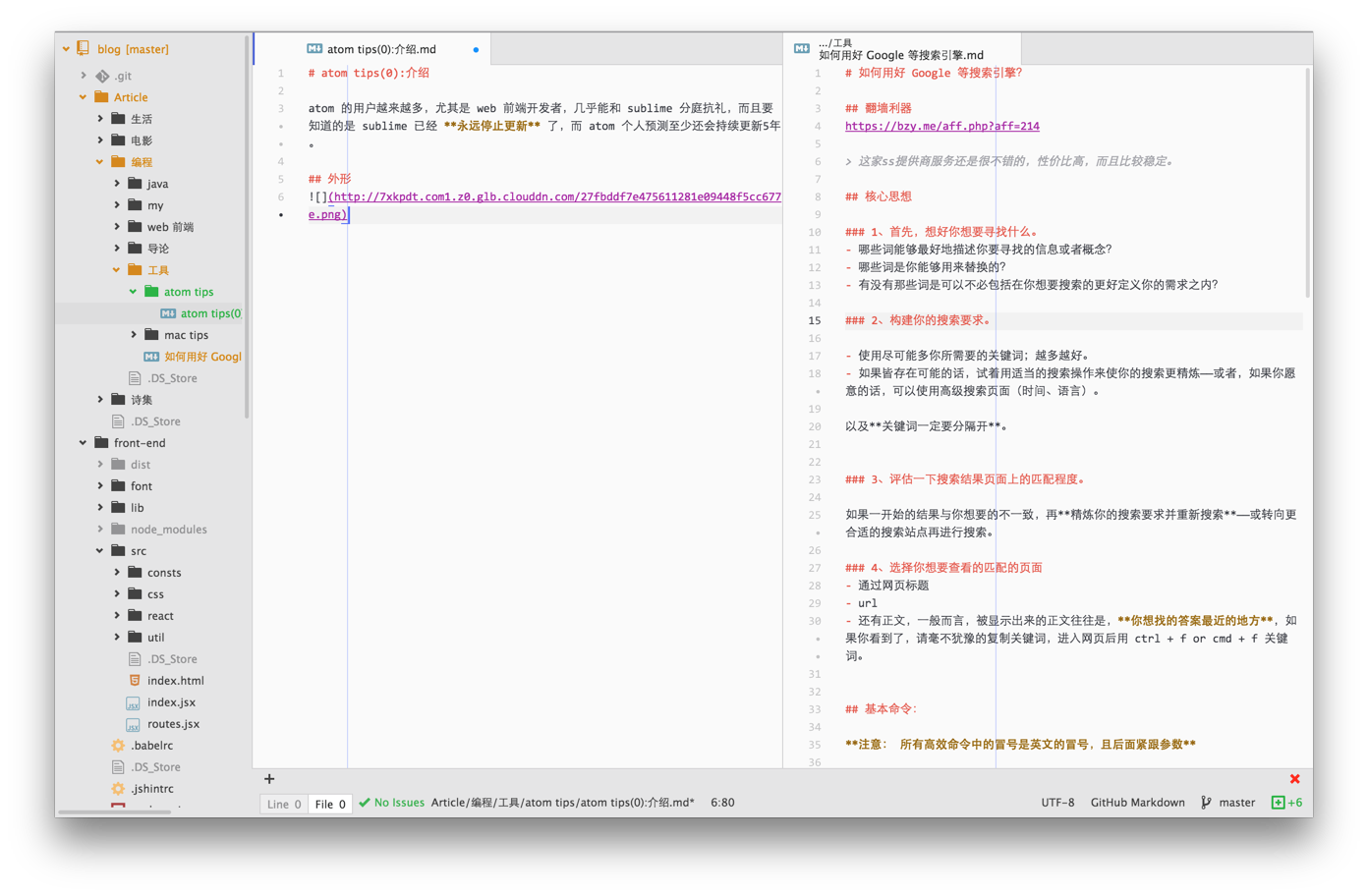The height and width of the screenshot is (896, 1368).
Task: Click the Markdown icon beside 如何用好 Googl file
Action: pyautogui.click(x=149, y=356)
